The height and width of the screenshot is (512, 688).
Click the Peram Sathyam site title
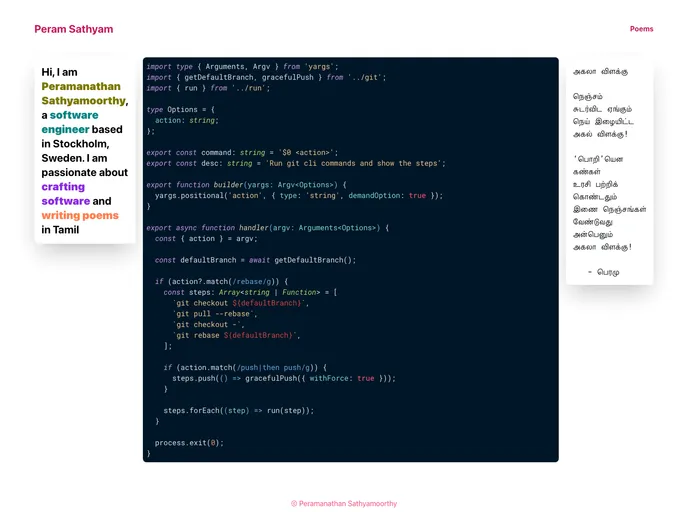pos(73,29)
